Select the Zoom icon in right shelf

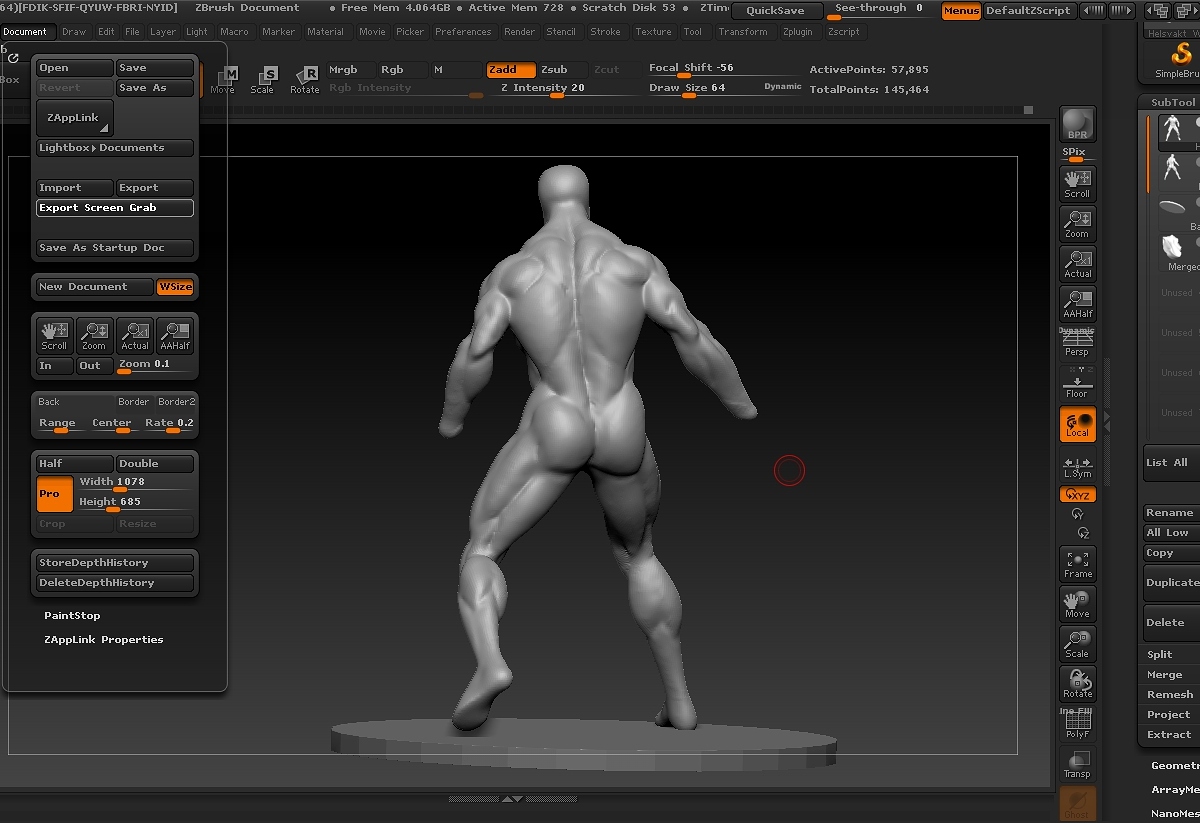[1077, 224]
